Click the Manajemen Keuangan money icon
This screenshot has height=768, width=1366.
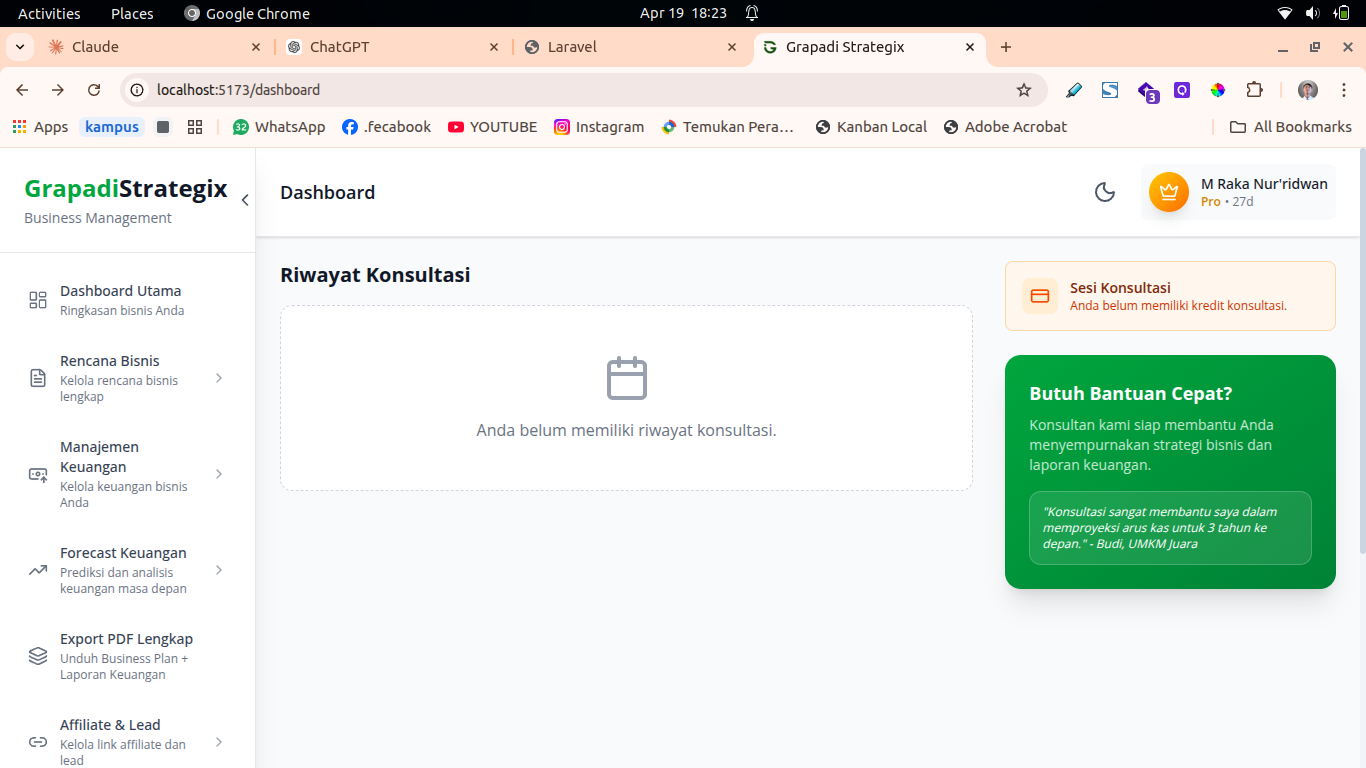(x=38, y=474)
